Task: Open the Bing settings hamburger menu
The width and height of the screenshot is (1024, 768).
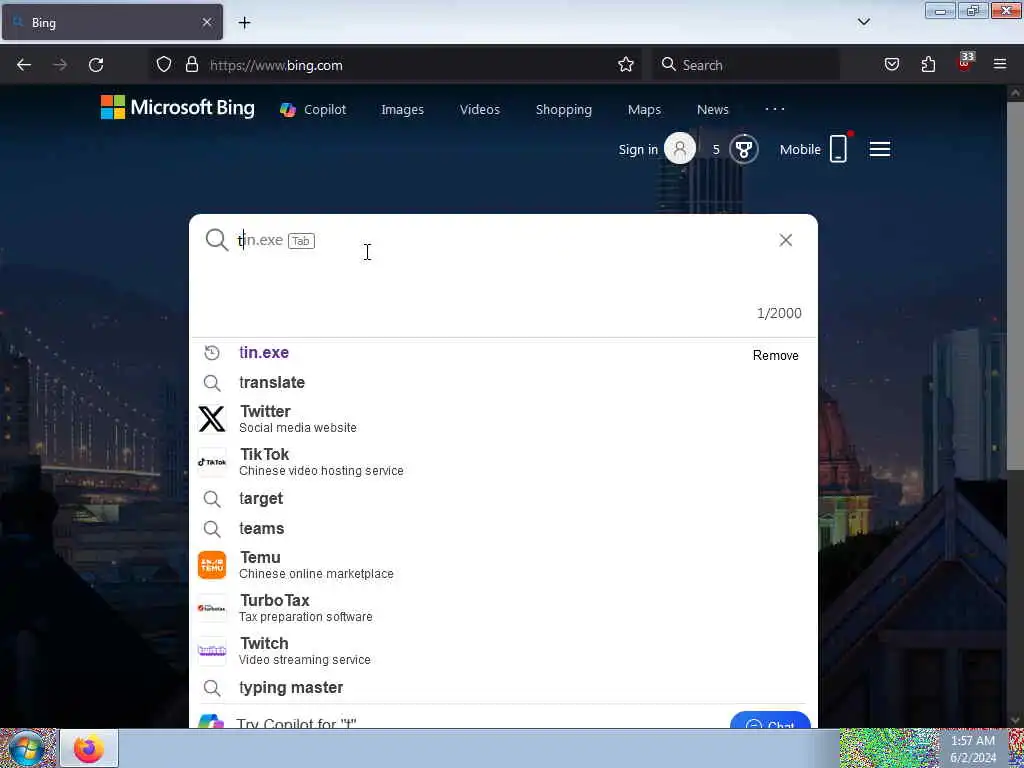Action: (880, 150)
